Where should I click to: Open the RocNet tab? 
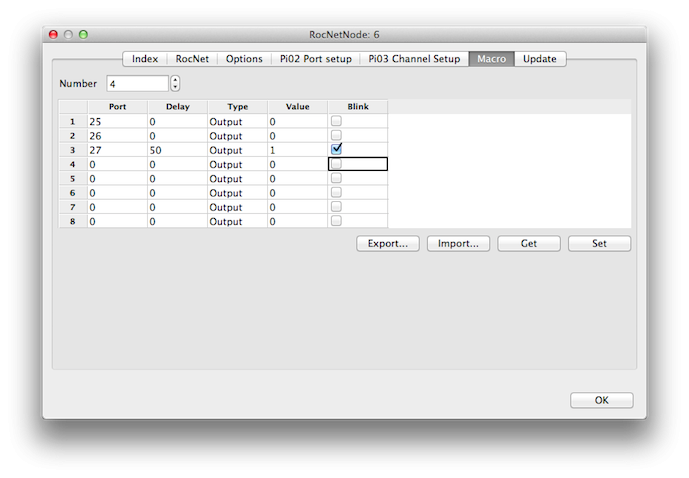point(191,59)
